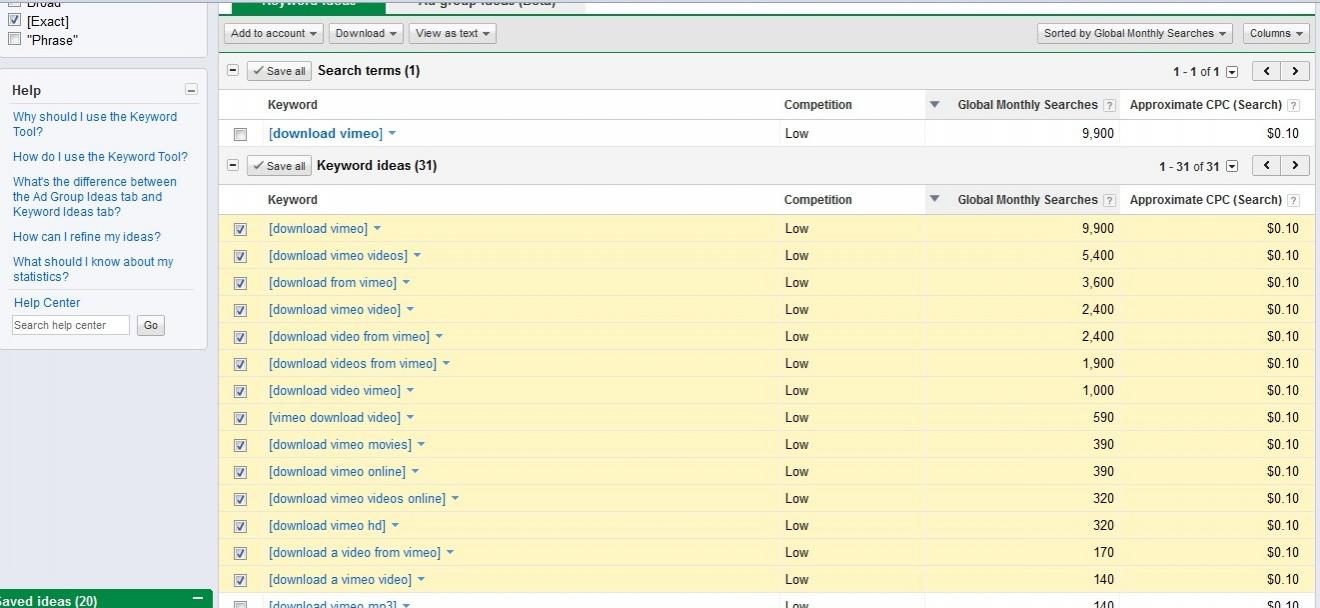This screenshot has height=608, width=1320.
Task: Uncheck [download from vimeo] keyword idea
Action: point(240,283)
